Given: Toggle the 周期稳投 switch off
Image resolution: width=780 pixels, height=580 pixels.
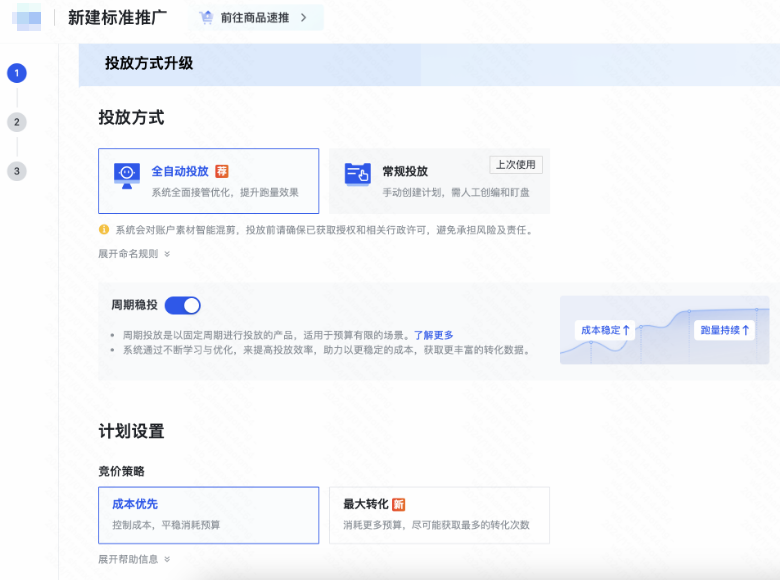Looking at the screenshot, I should pos(183,305).
